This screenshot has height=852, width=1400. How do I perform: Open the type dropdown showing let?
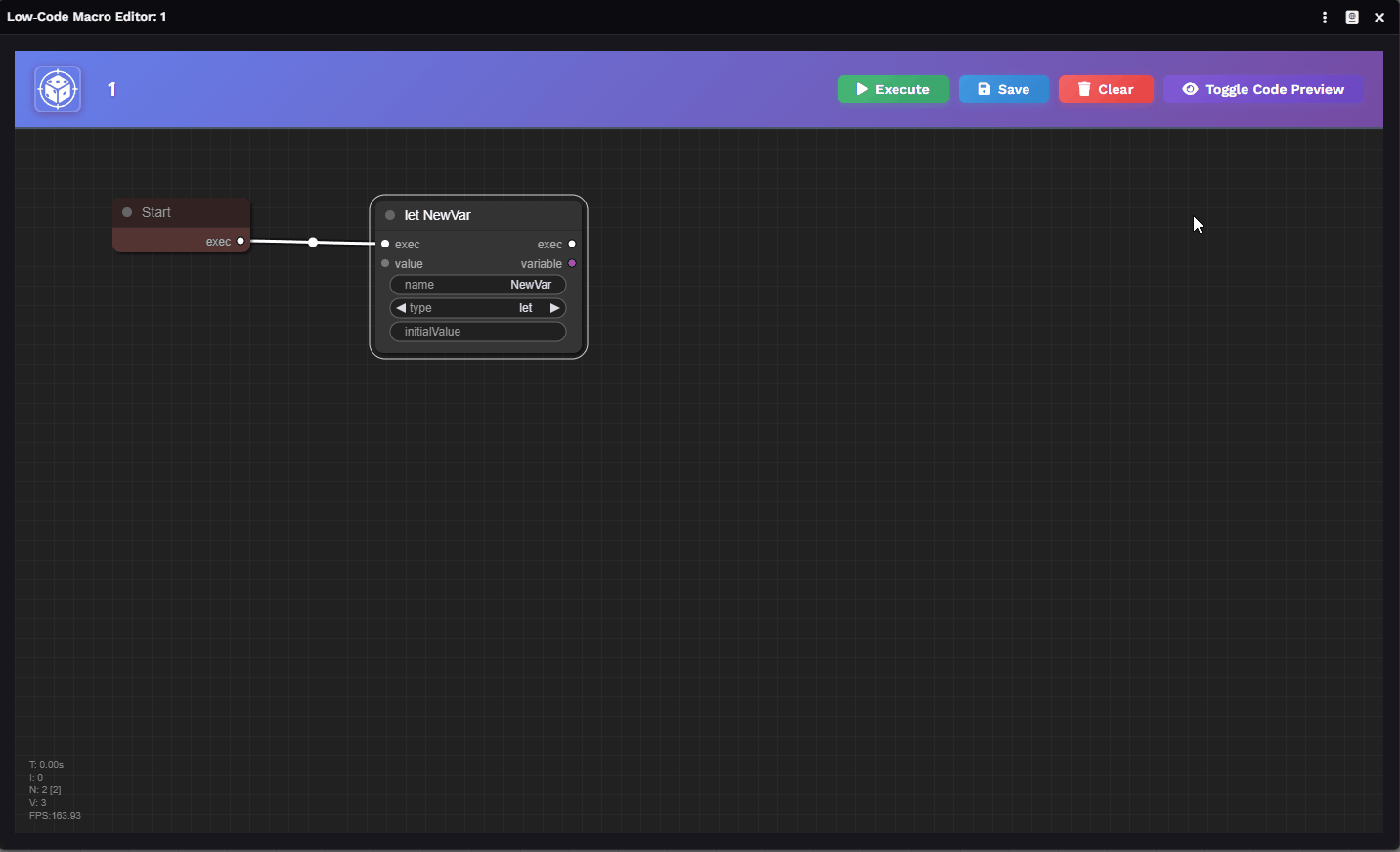(x=478, y=308)
